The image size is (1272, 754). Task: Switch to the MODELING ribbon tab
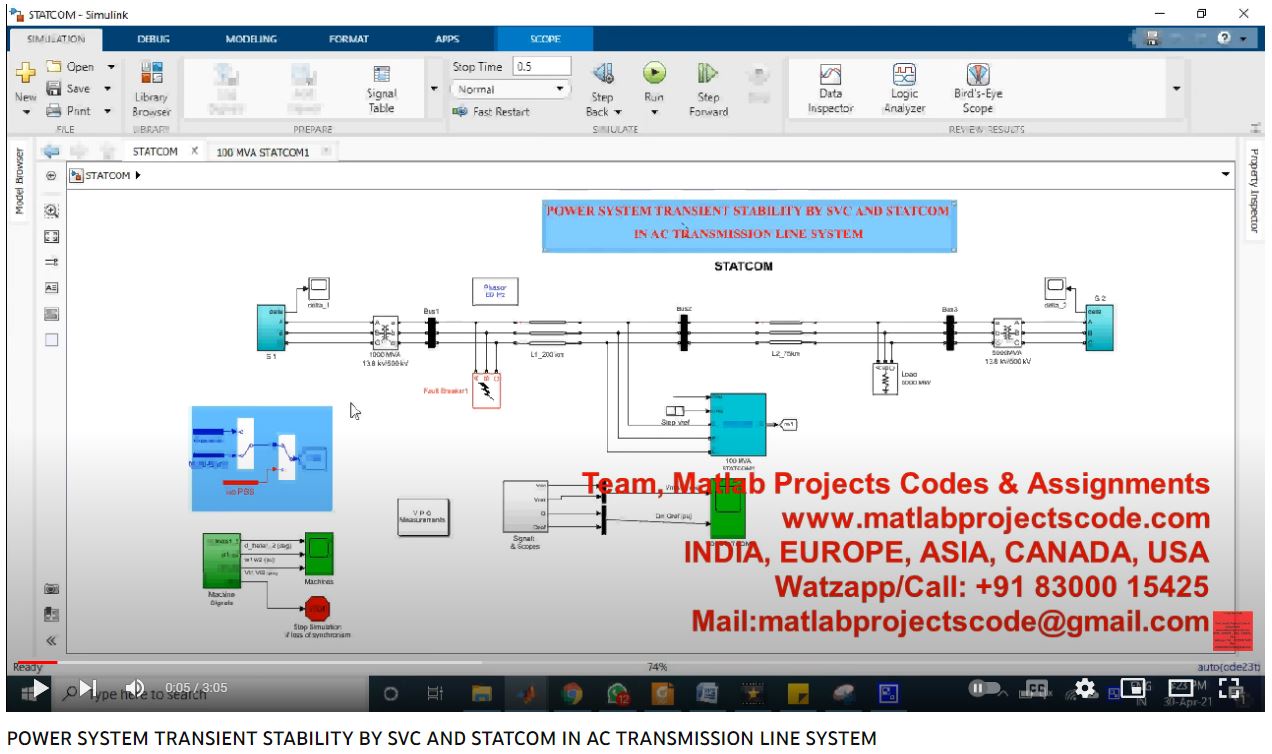(x=251, y=39)
